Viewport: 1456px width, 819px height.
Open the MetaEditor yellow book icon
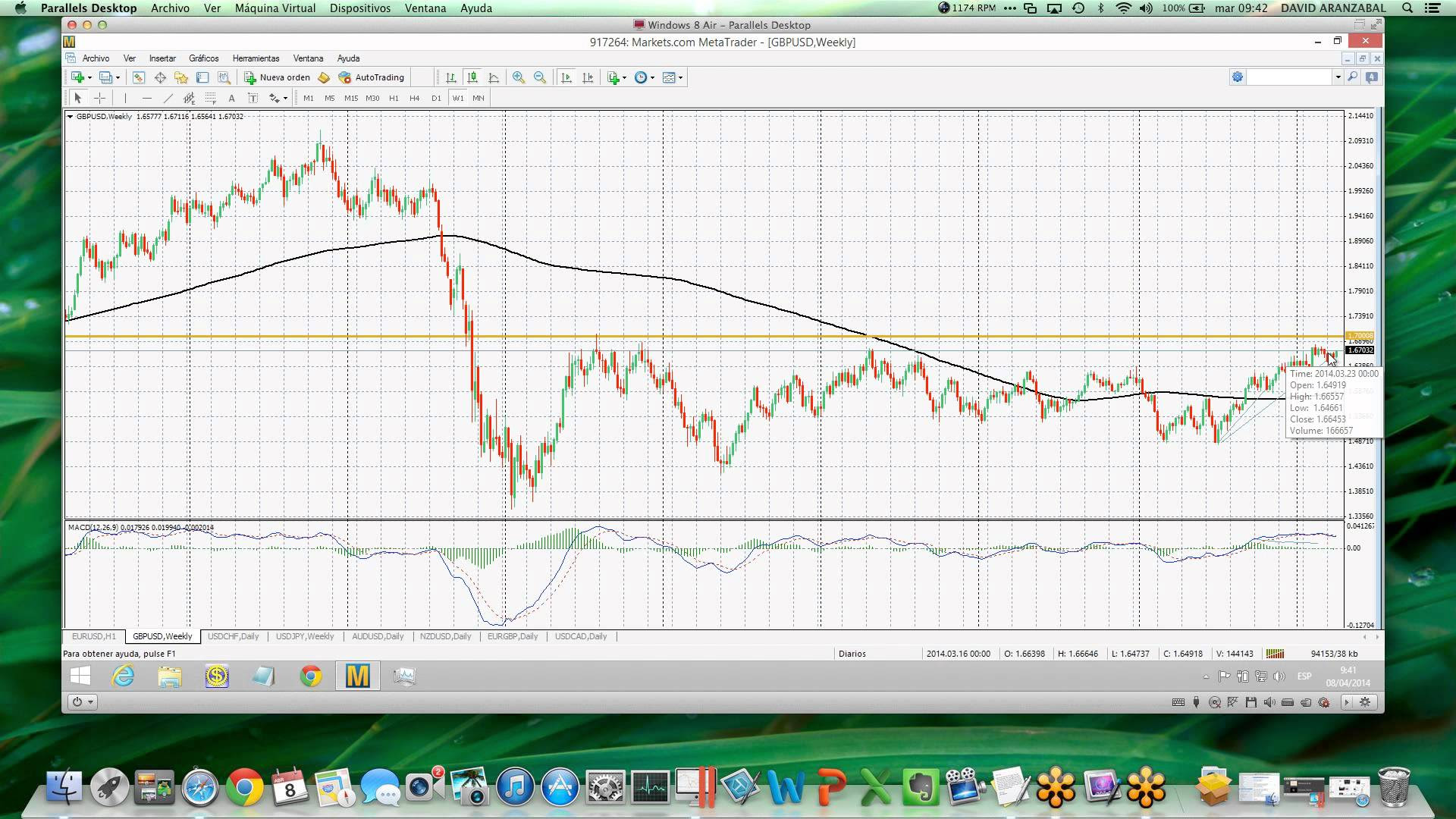click(324, 77)
